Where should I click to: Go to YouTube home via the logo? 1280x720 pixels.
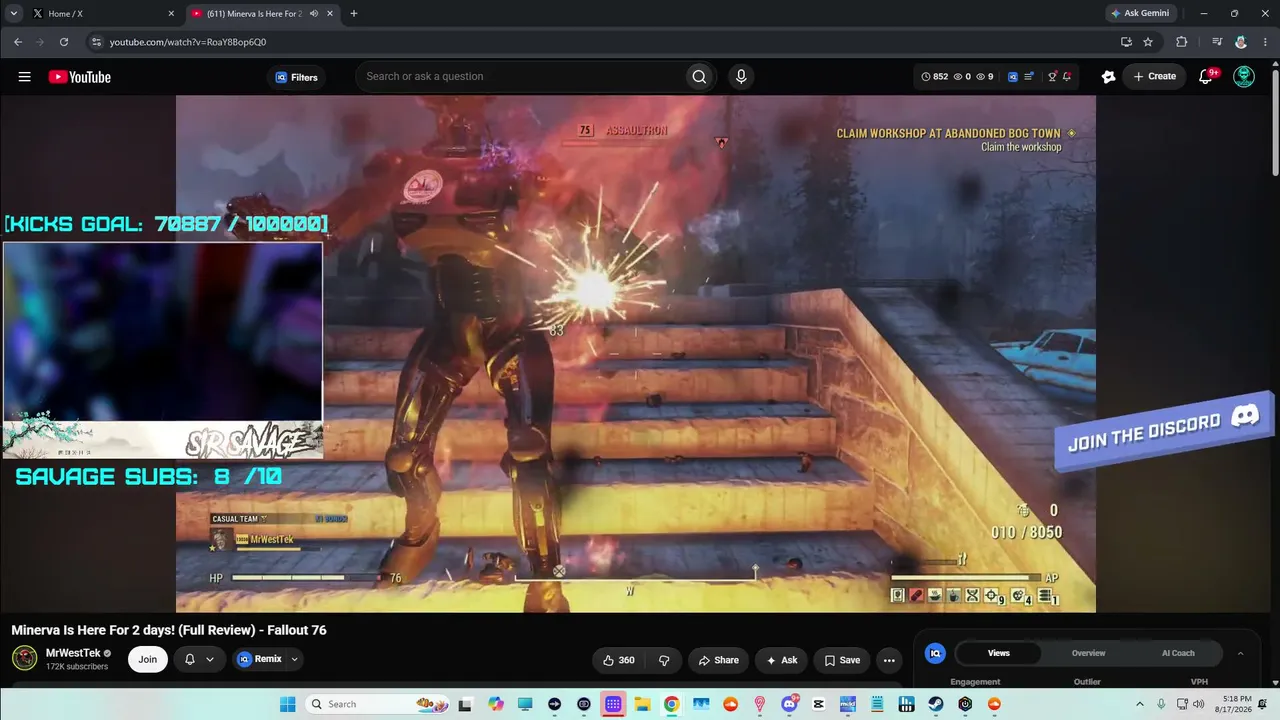click(x=79, y=77)
